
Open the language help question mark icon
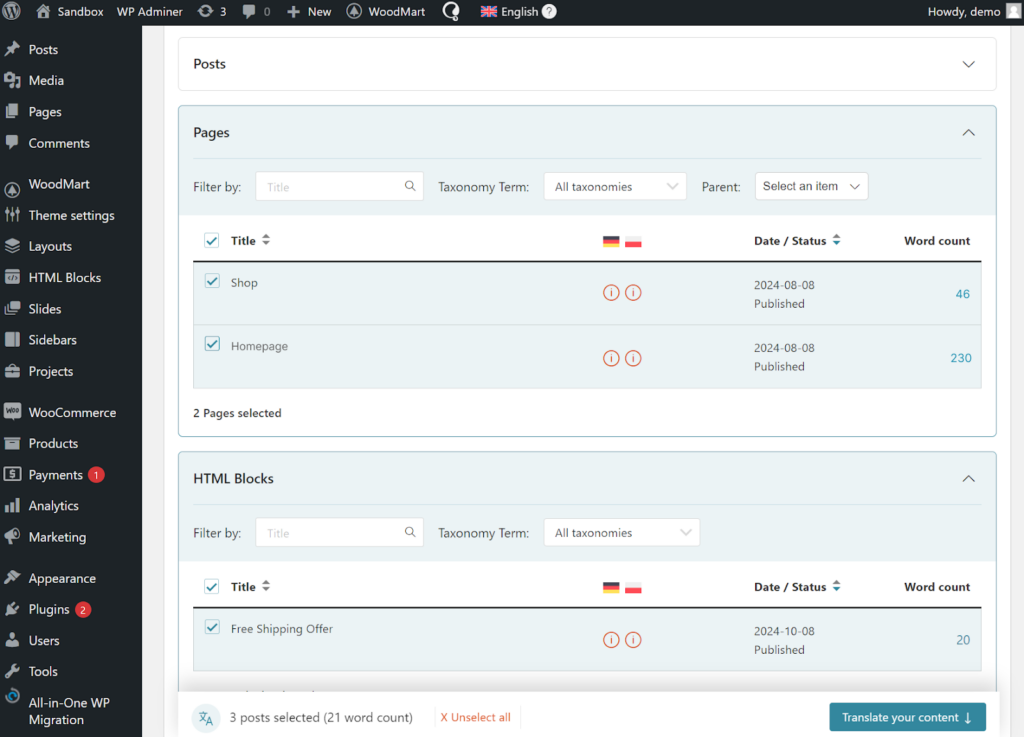(x=549, y=11)
